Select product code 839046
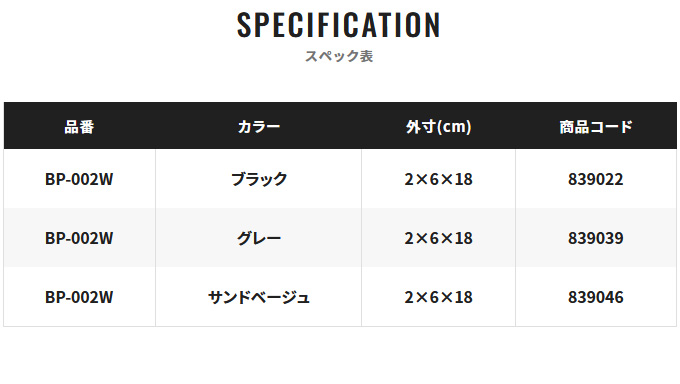 point(596,297)
